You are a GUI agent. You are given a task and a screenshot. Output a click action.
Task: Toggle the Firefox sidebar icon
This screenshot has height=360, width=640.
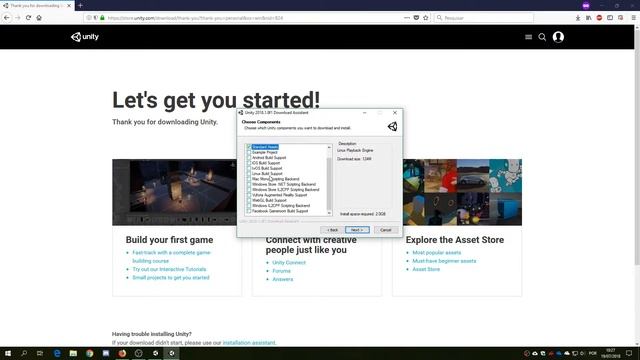pyautogui.click(x=610, y=18)
